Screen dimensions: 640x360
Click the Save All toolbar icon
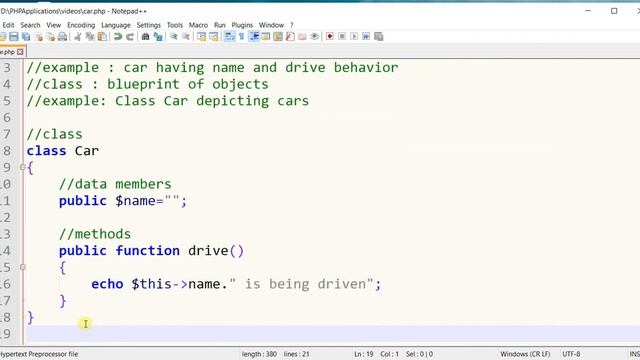coord(26,37)
